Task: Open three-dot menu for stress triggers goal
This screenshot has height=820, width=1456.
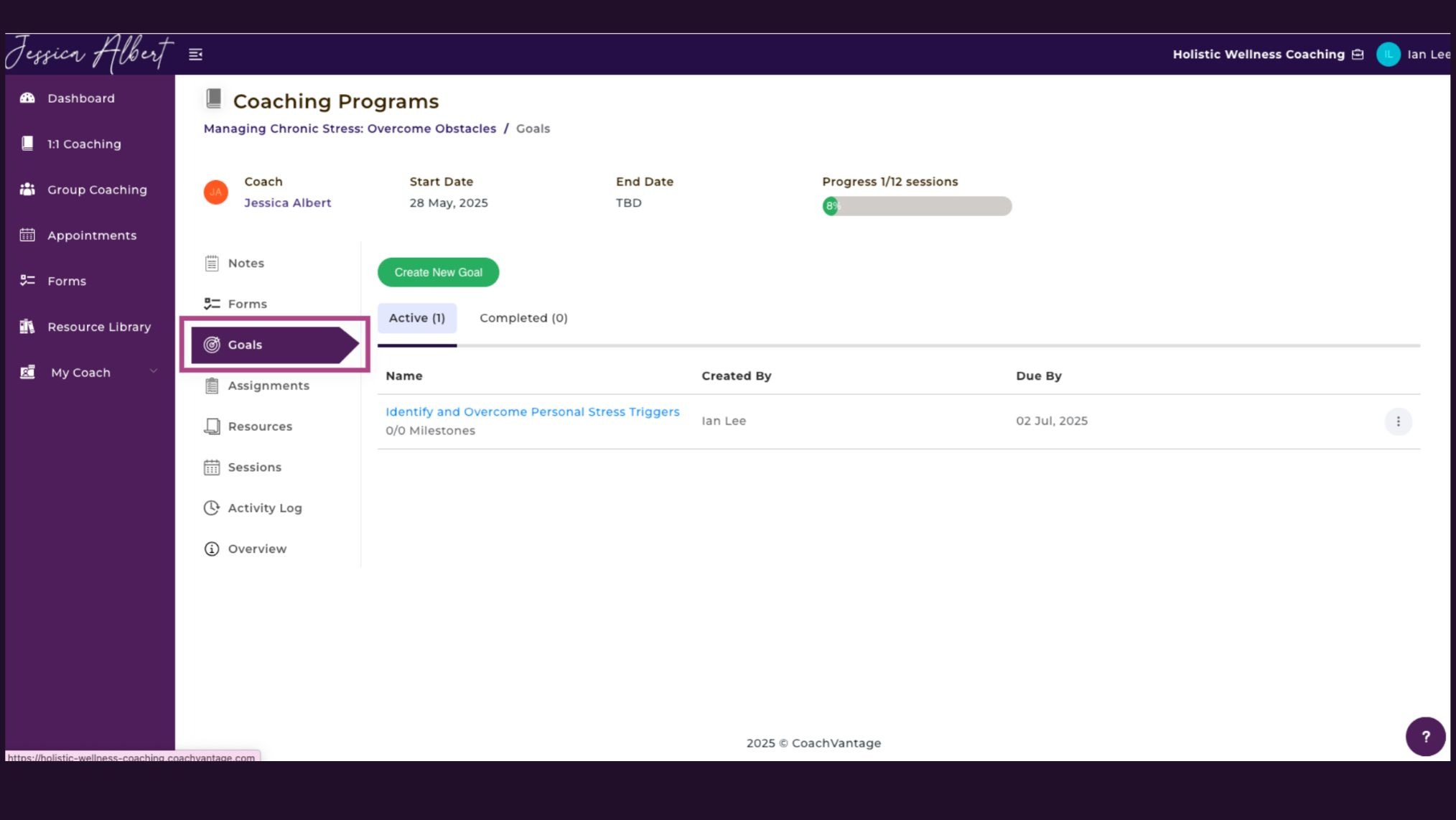Action: pos(1398,421)
